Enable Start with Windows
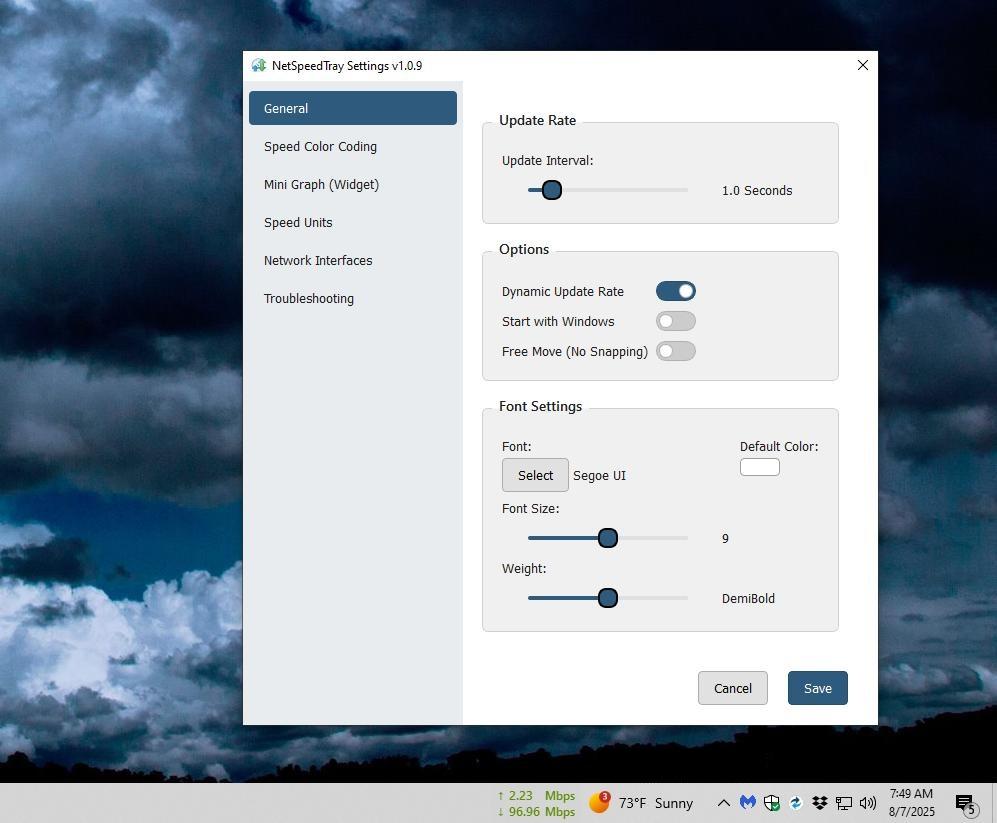 click(676, 321)
